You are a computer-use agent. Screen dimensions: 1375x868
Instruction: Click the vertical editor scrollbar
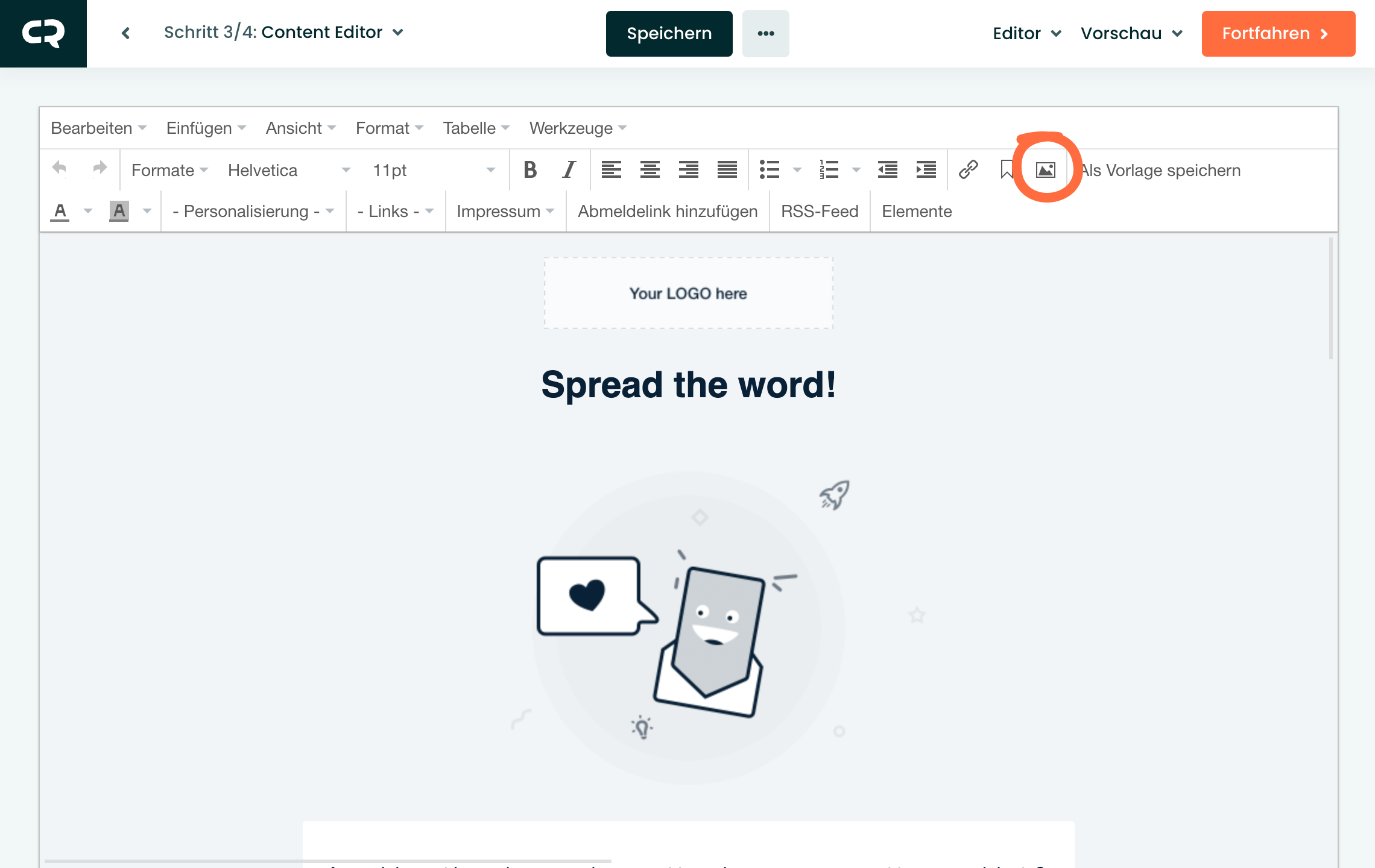pyautogui.click(x=1330, y=298)
